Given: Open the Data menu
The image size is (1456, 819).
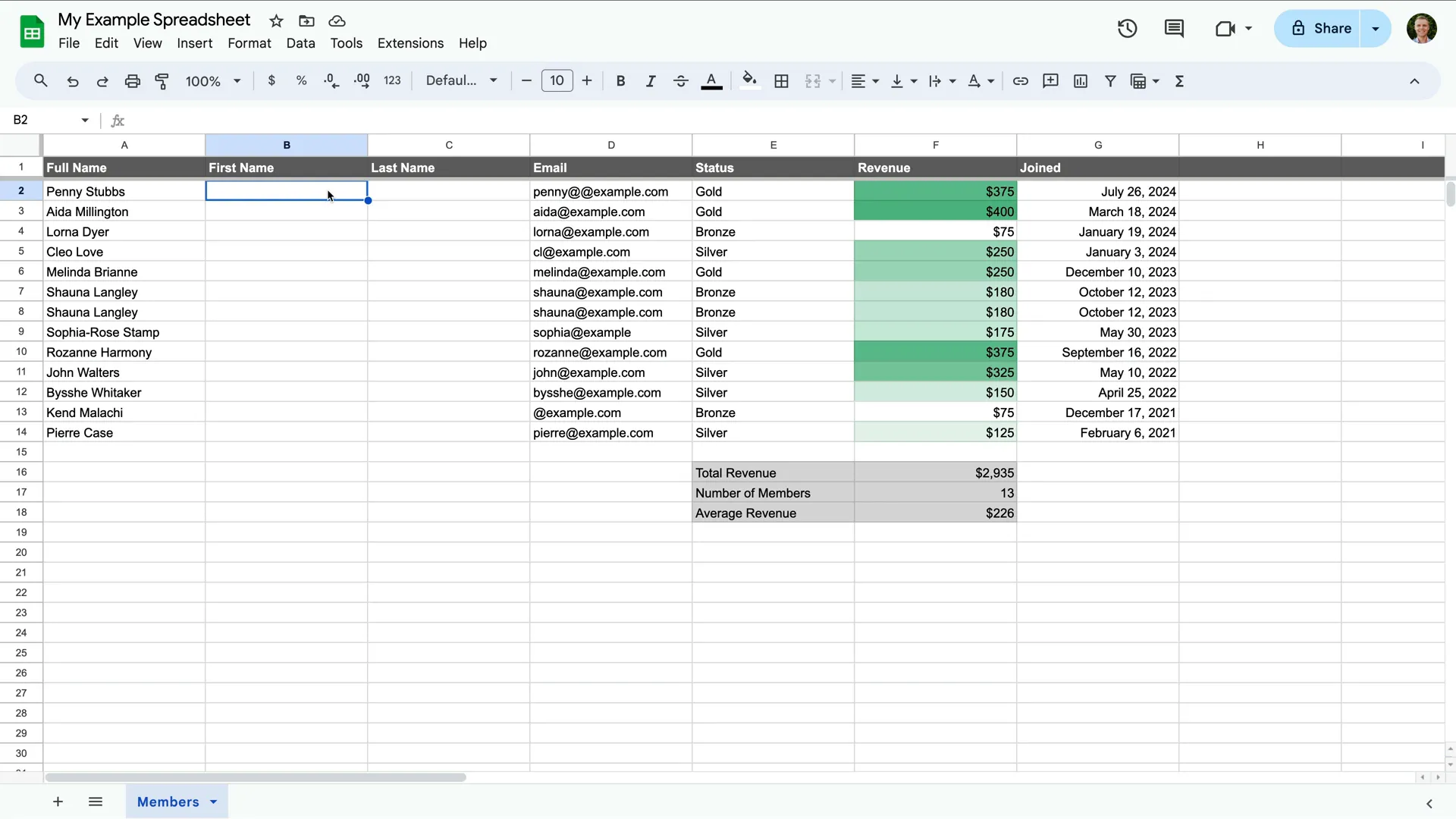Looking at the screenshot, I should 300,43.
